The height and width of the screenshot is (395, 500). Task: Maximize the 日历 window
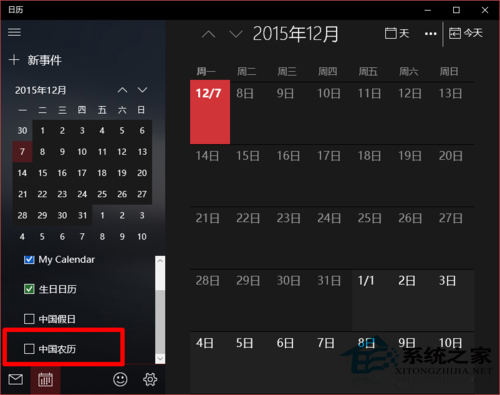click(x=456, y=10)
